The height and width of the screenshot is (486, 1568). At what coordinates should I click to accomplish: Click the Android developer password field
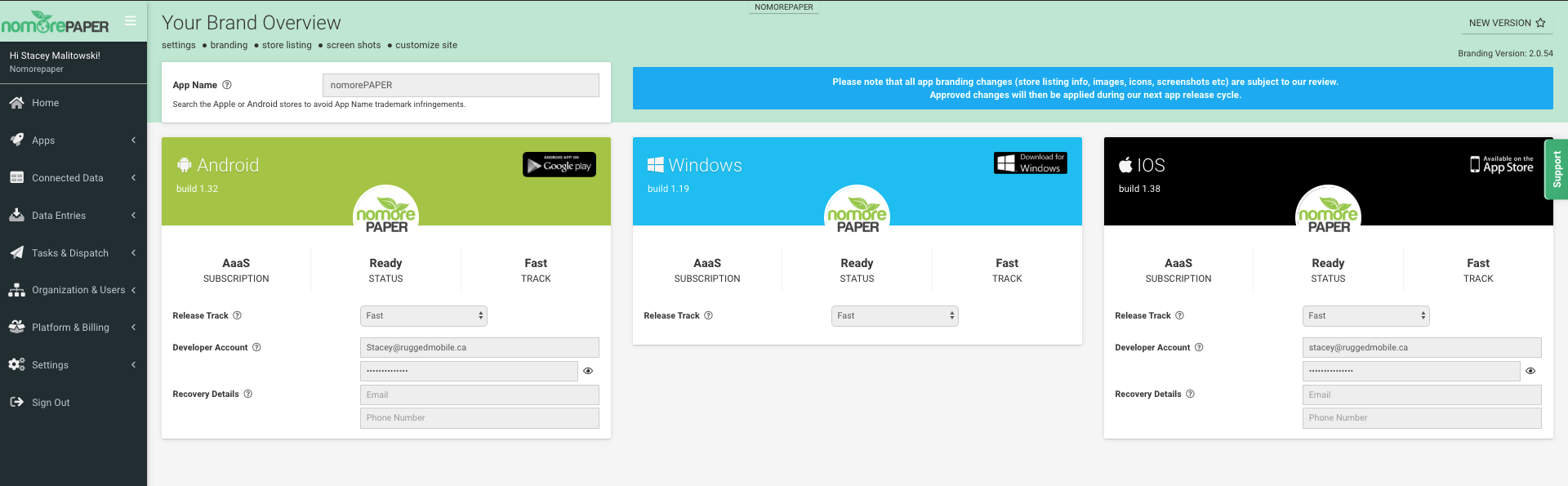point(469,371)
